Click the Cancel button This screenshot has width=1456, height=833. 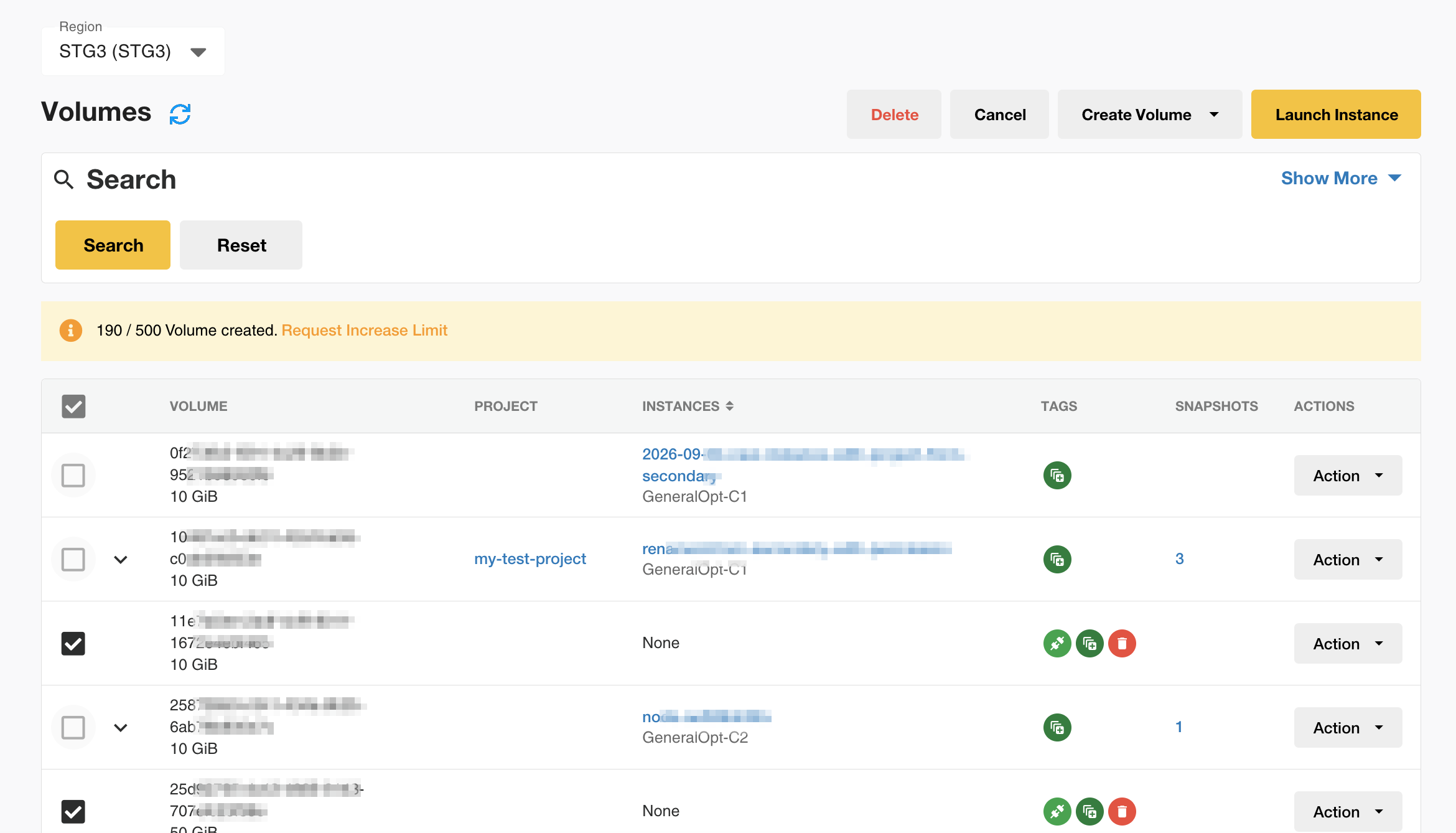999,115
